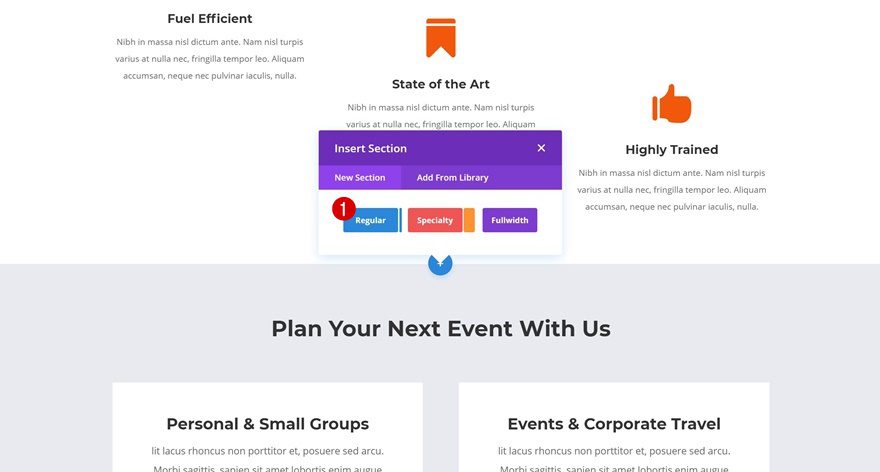Click the Events & Corporate Travel title
The image size is (880, 472).
click(613, 424)
